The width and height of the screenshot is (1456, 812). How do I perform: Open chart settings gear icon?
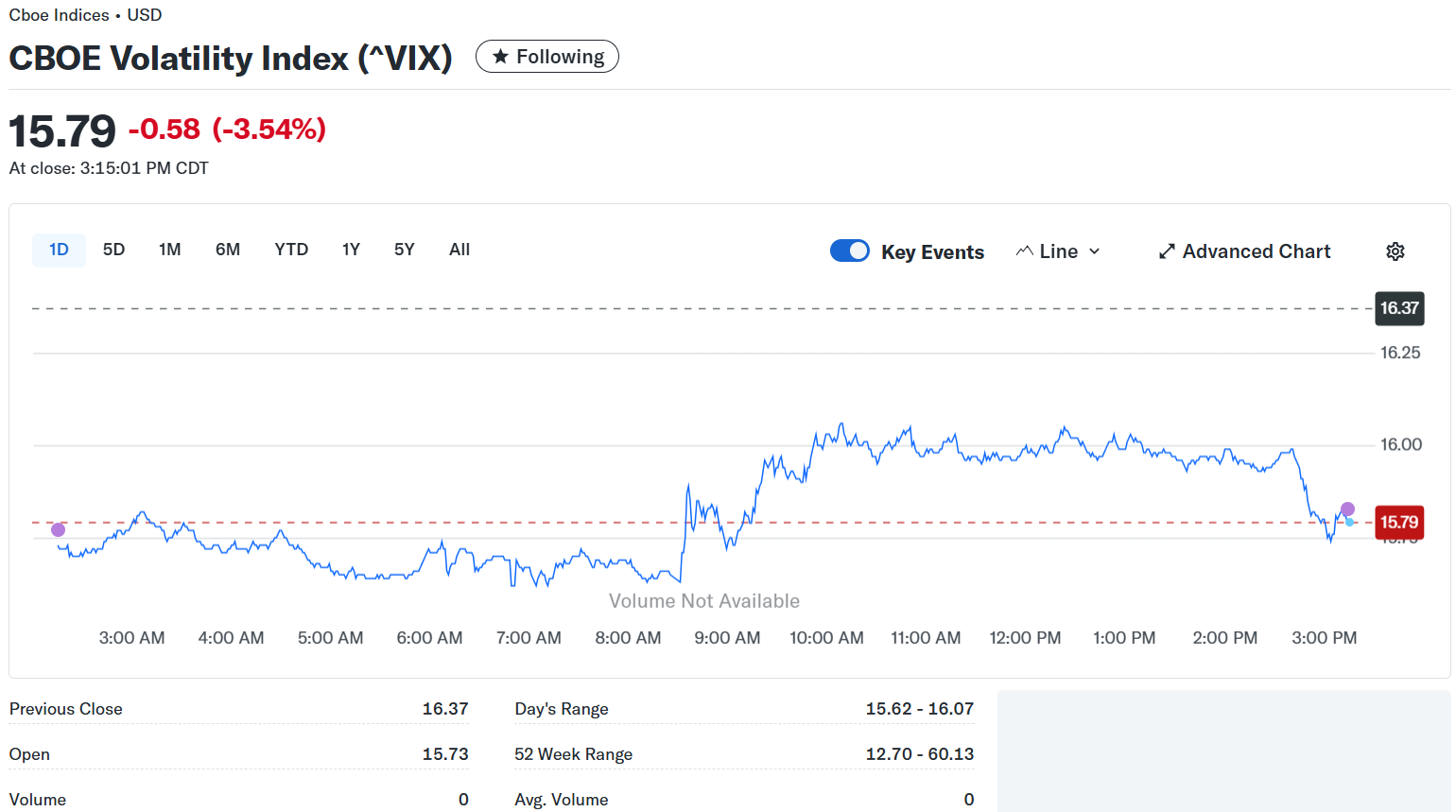point(1395,251)
